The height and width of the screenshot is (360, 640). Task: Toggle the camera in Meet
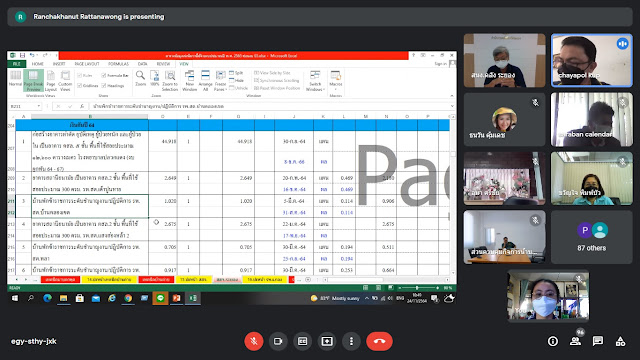(x=278, y=341)
